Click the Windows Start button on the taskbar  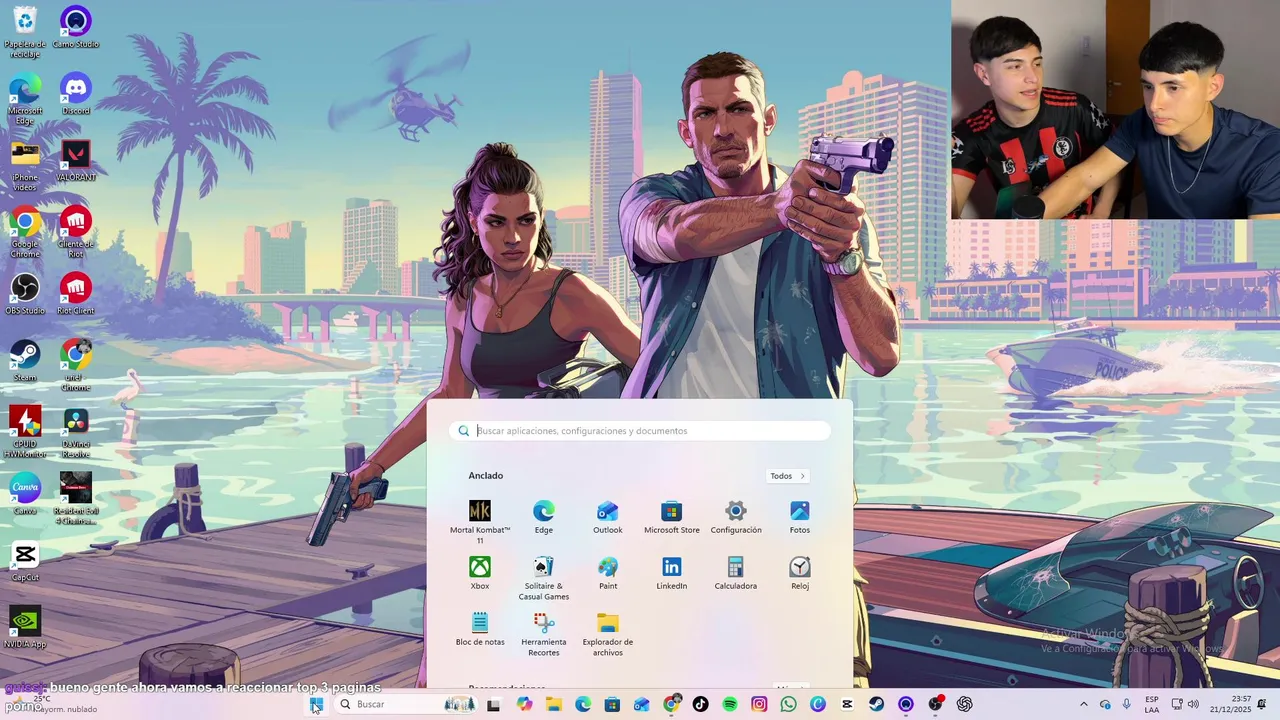click(316, 705)
